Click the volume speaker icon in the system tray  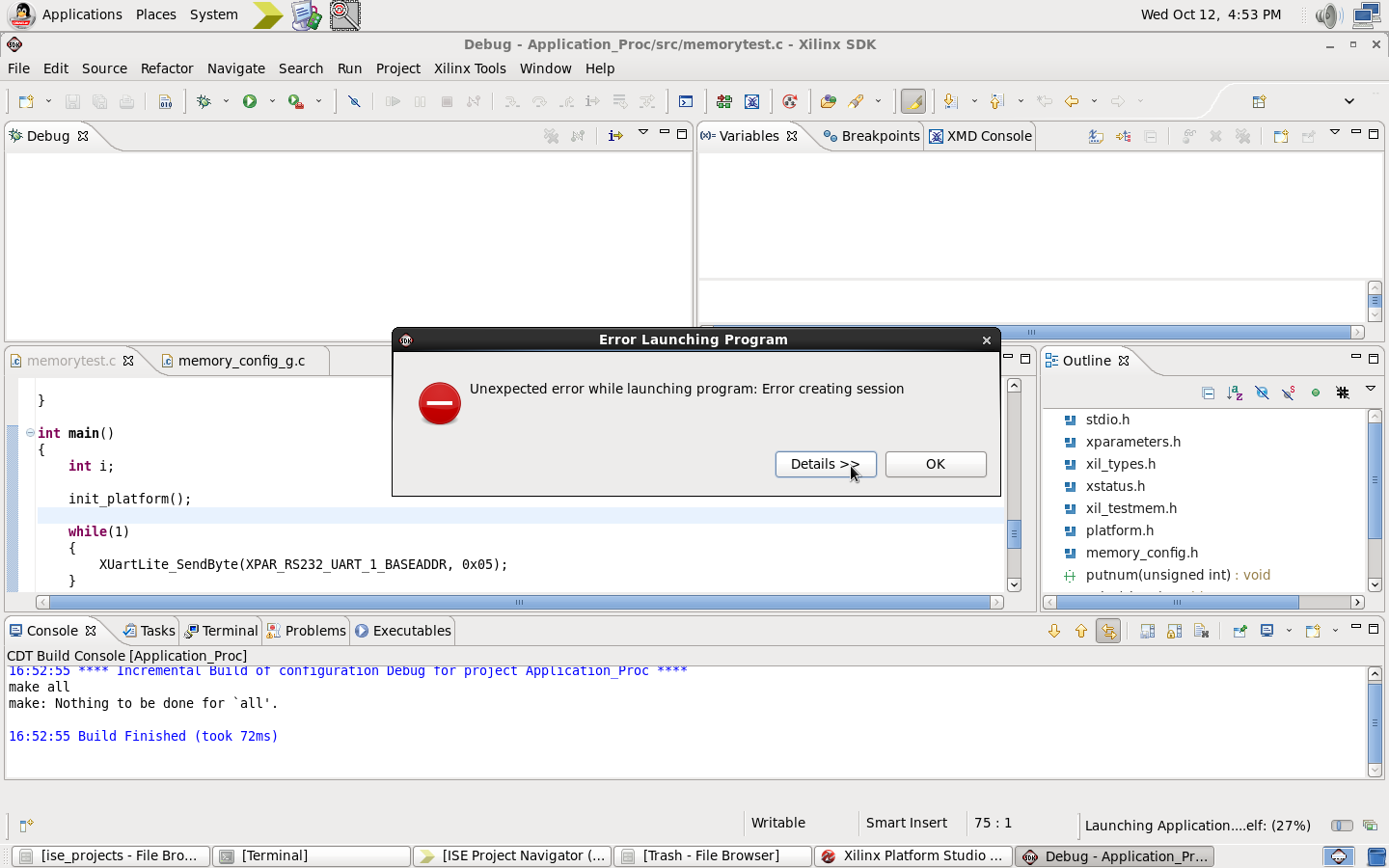click(x=1328, y=14)
